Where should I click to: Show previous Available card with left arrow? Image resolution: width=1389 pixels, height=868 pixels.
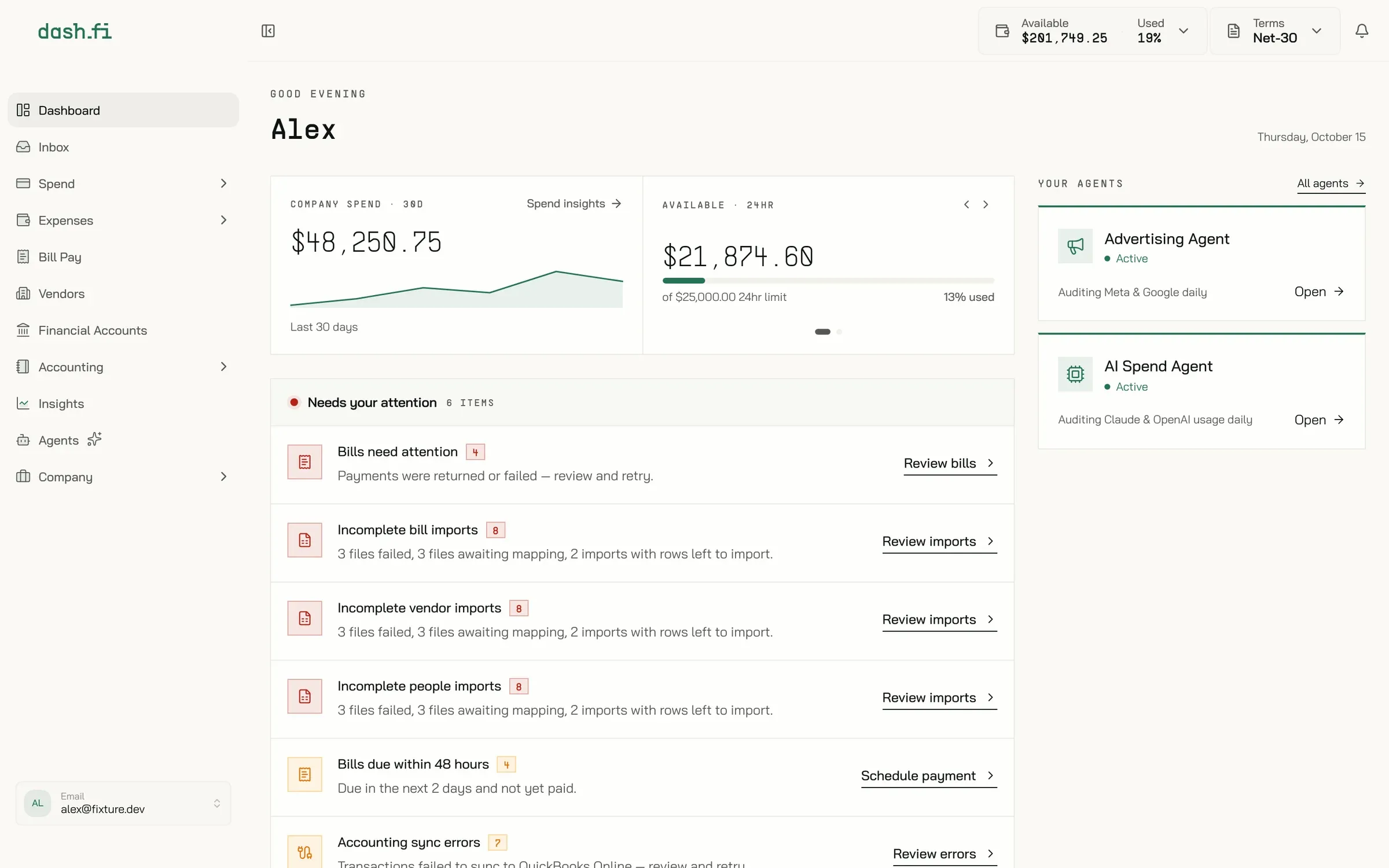pos(967,204)
